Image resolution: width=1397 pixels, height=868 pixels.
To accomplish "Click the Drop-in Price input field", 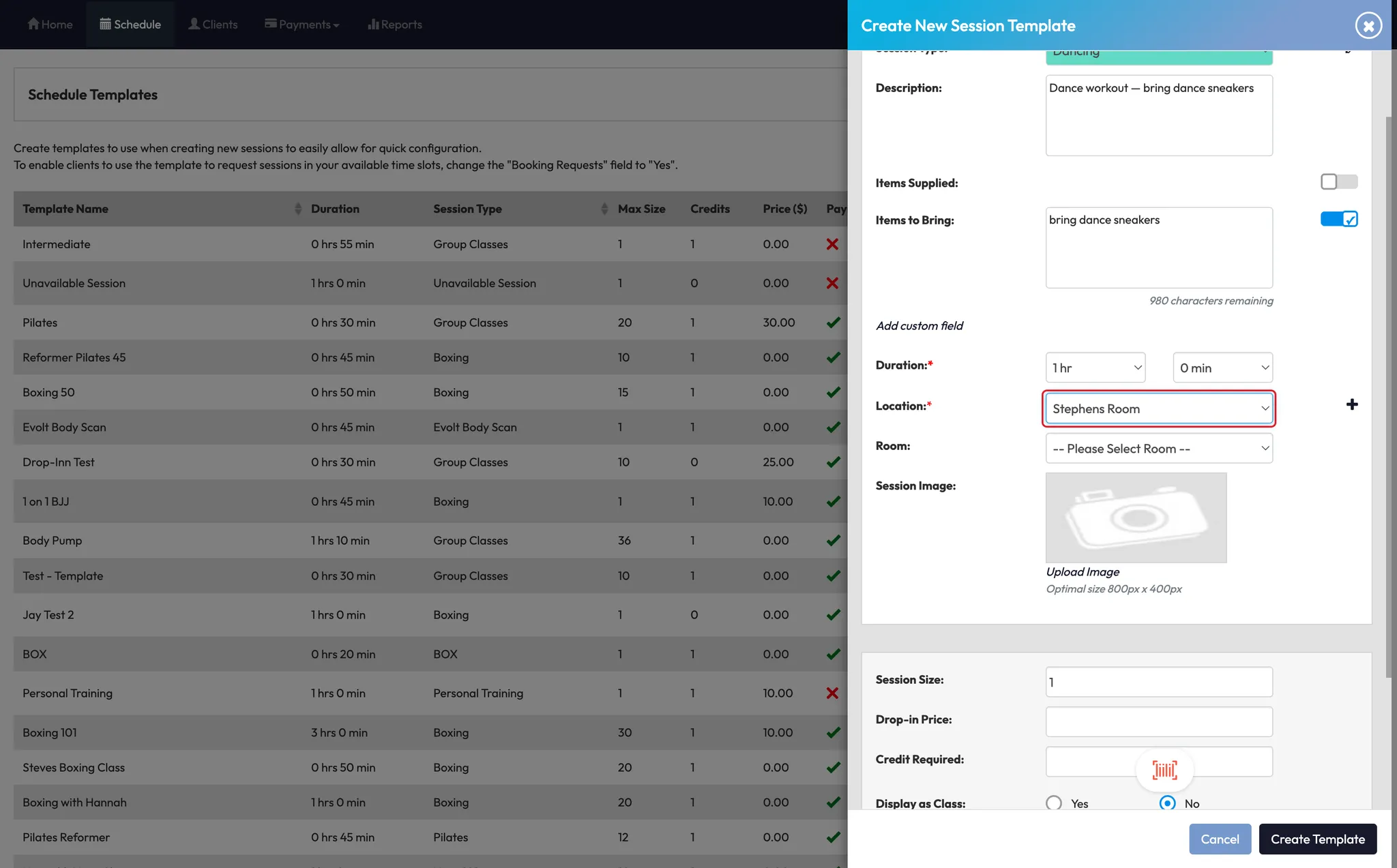I will pyautogui.click(x=1158, y=721).
